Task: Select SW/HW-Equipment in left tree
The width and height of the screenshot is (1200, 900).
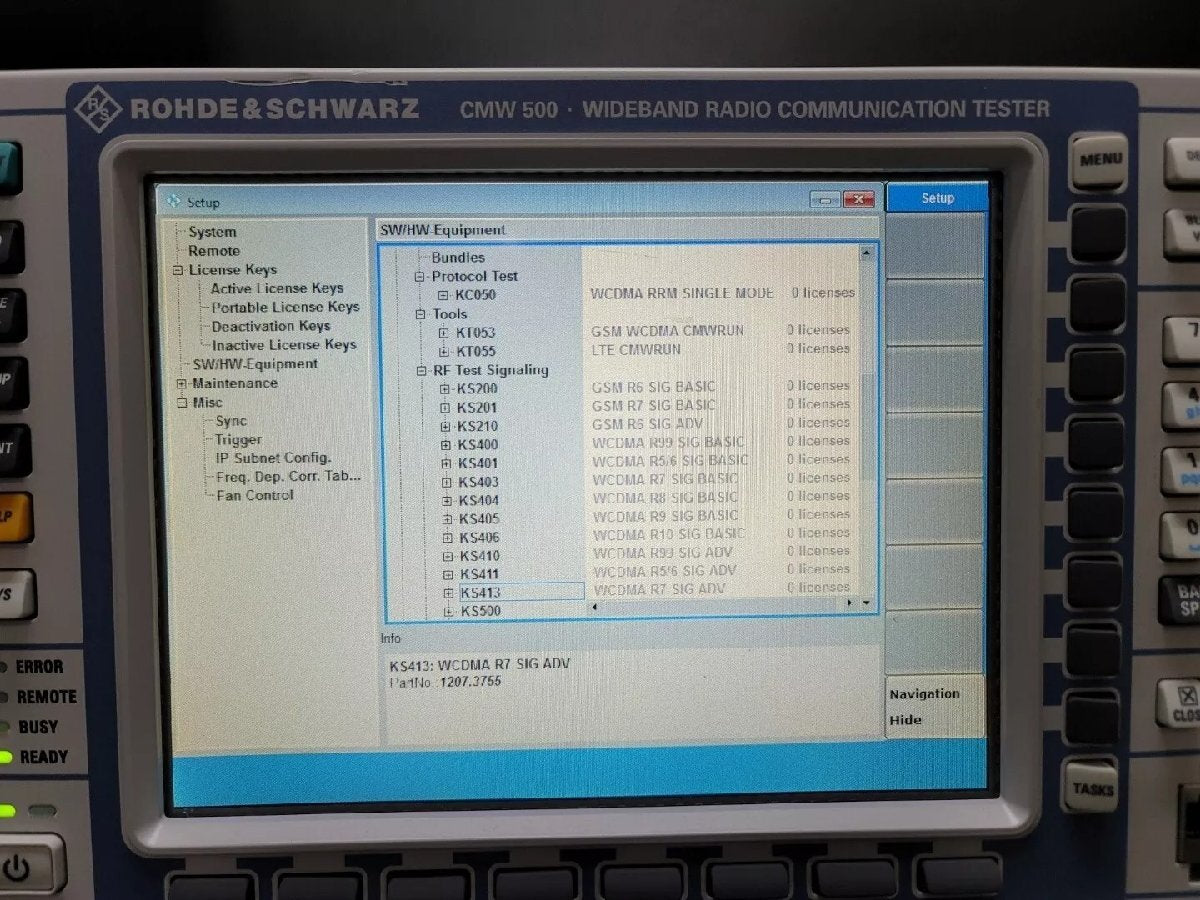Action: pyautogui.click(x=255, y=364)
